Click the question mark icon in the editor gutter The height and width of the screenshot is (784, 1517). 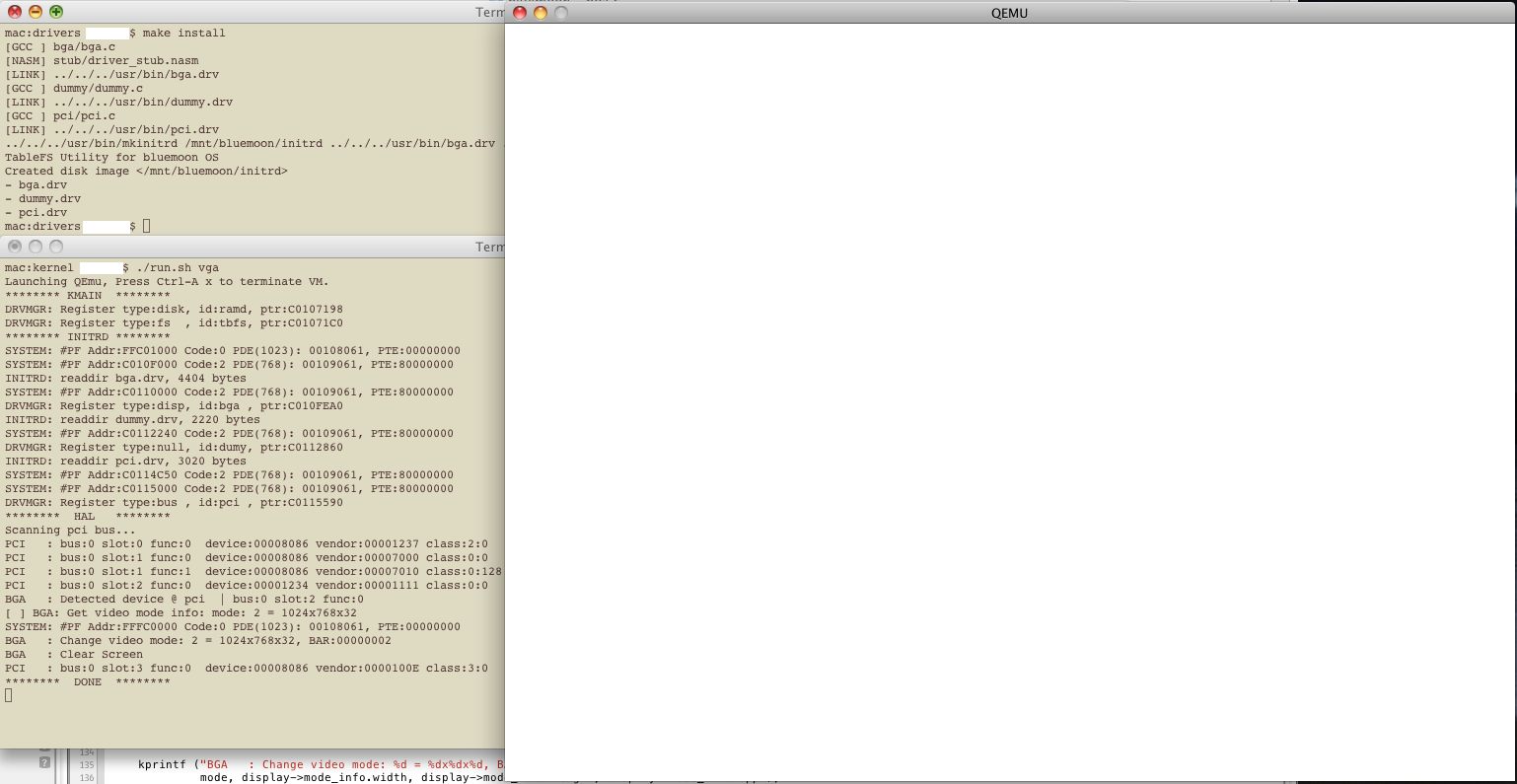pos(44,762)
